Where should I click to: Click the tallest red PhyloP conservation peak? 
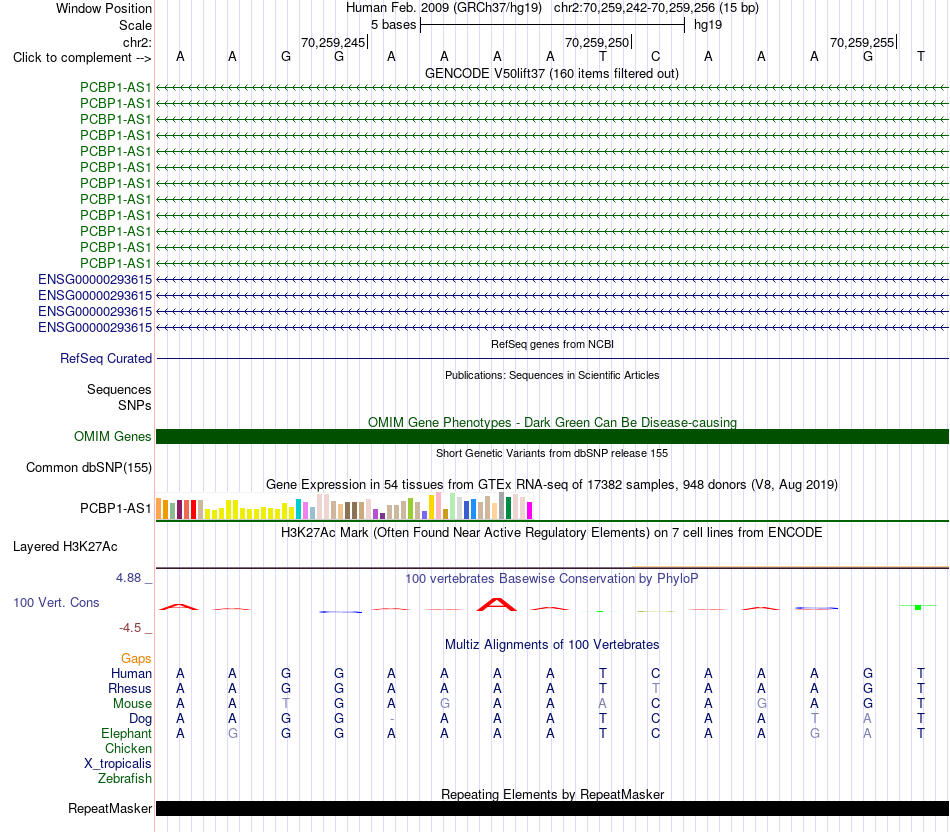coord(497,604)
